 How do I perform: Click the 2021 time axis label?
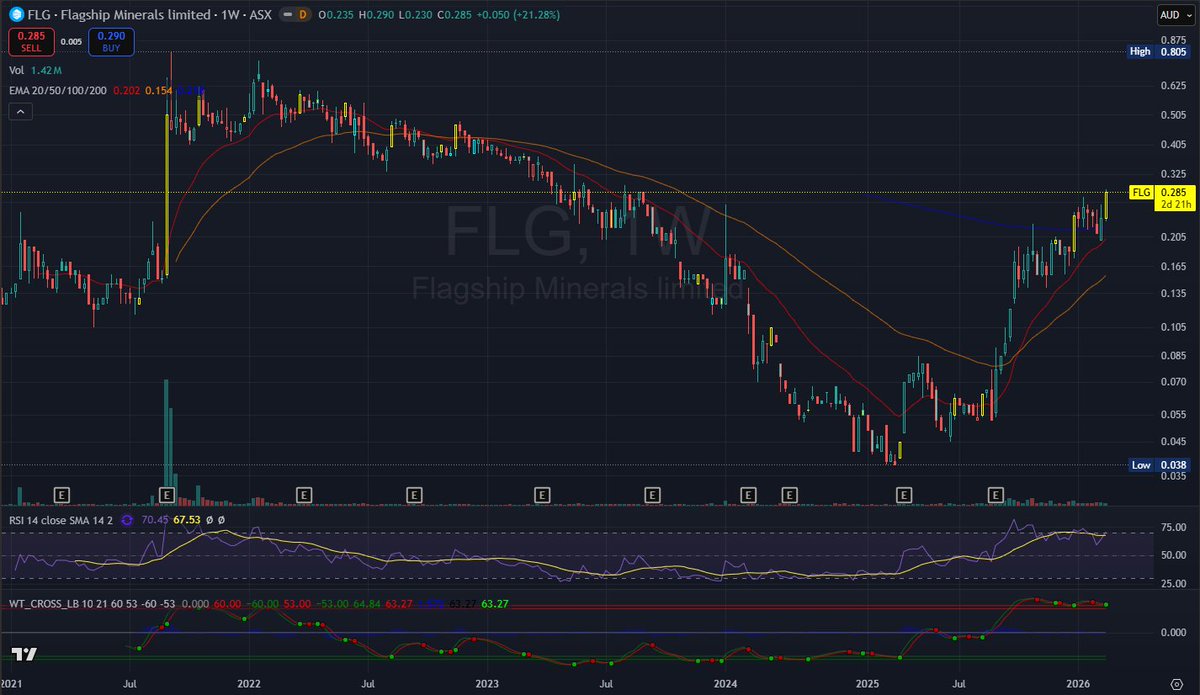click(x=12, y=682)
